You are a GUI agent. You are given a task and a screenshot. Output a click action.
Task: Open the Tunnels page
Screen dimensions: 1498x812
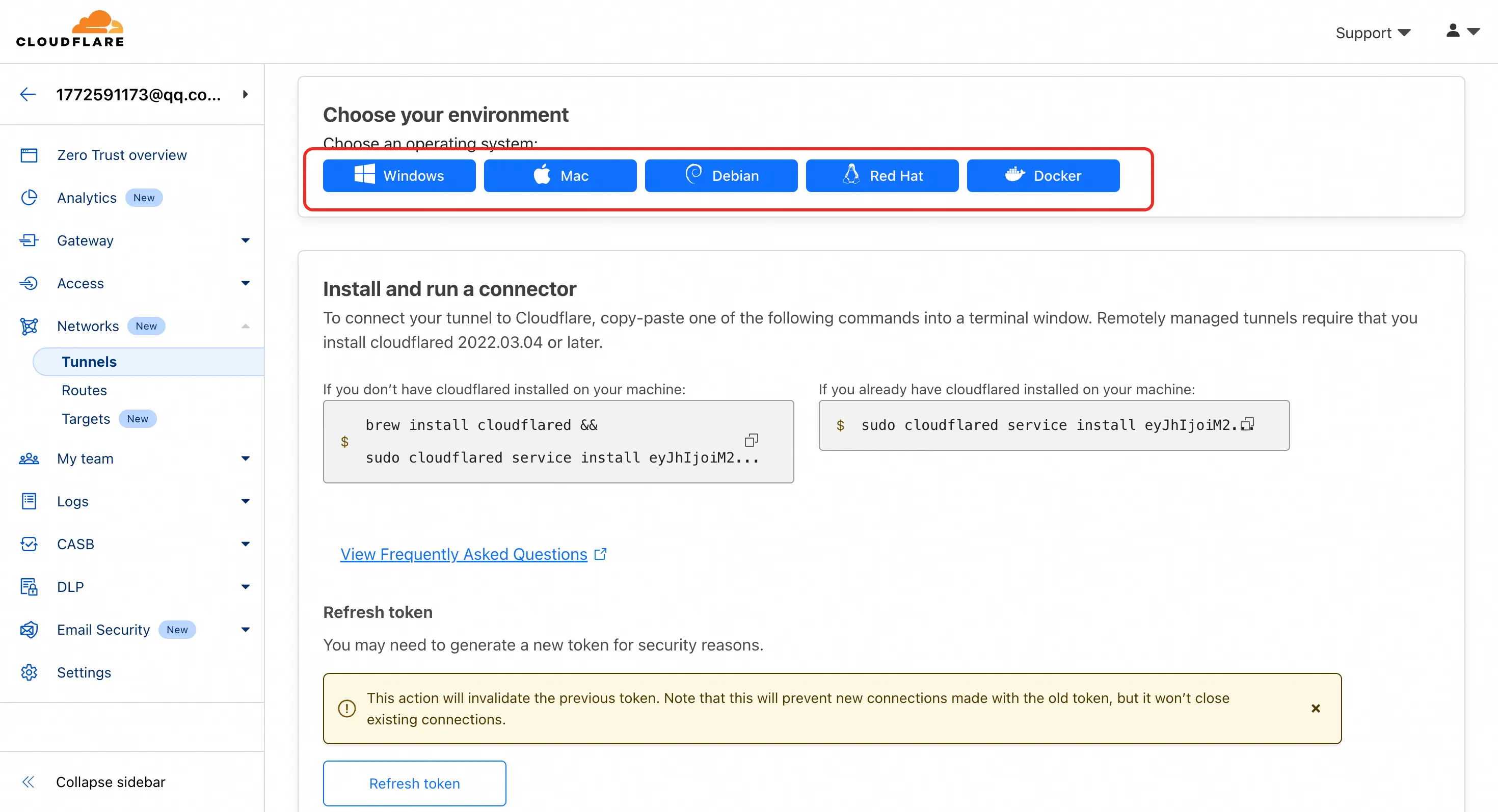click(149, 362)
